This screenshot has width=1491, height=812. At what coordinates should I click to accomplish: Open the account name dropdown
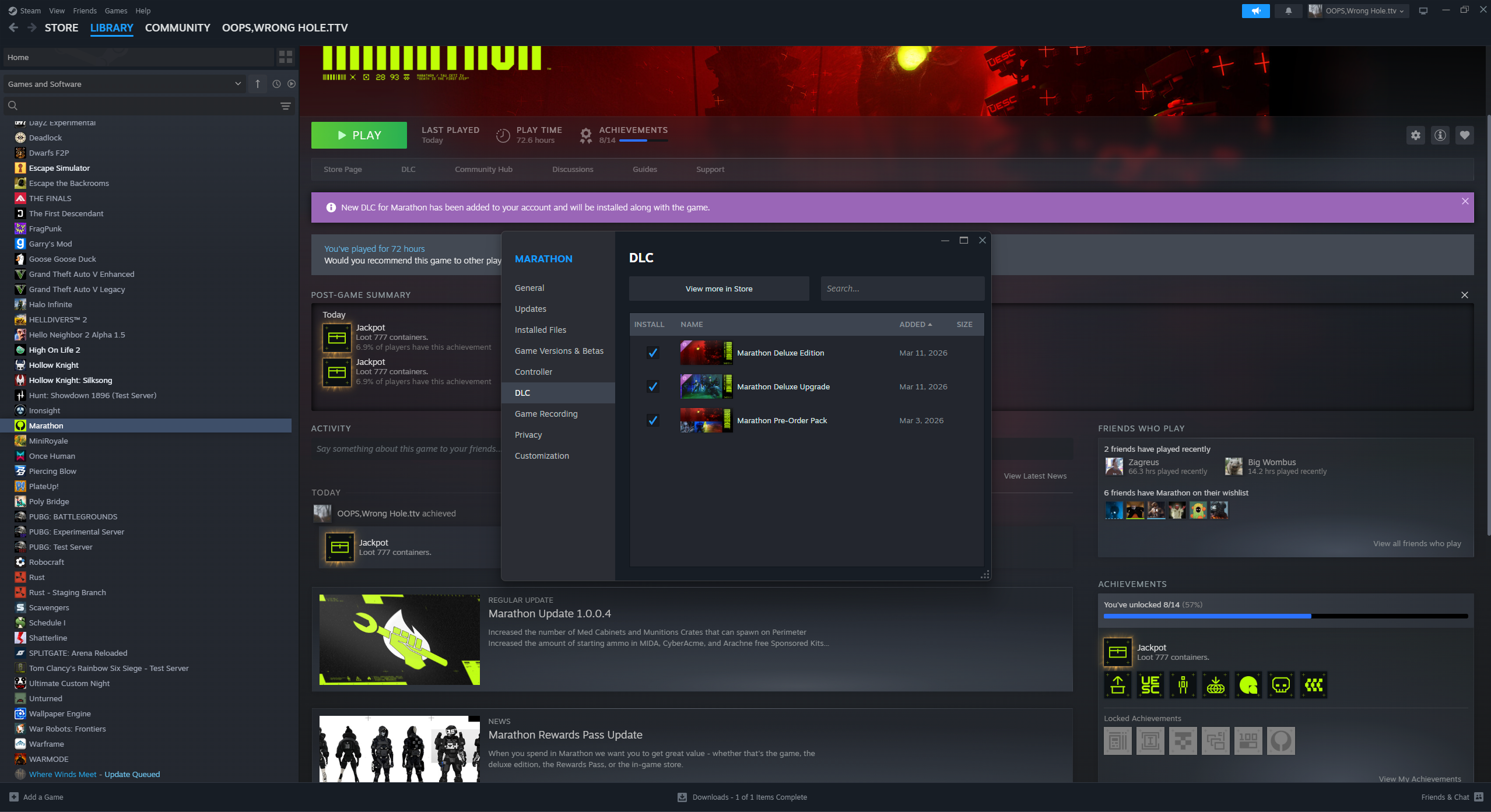coord(1364,10)
